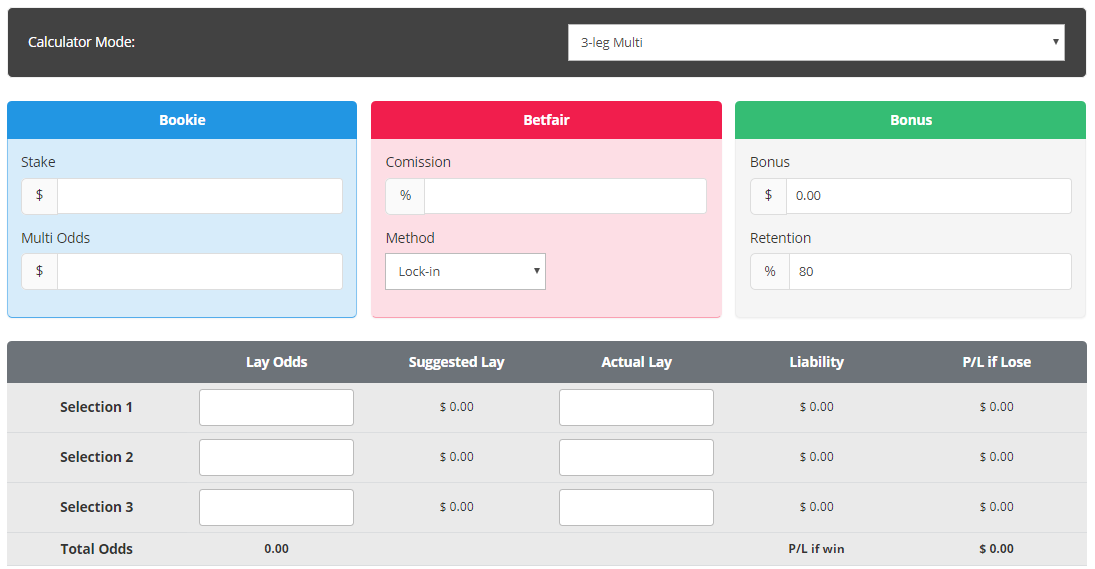Viewport: 1095px width, 569px height.
Task: Open the Method Lock-in dropdown
Action: pyautogui.click(x=465, y=272)
